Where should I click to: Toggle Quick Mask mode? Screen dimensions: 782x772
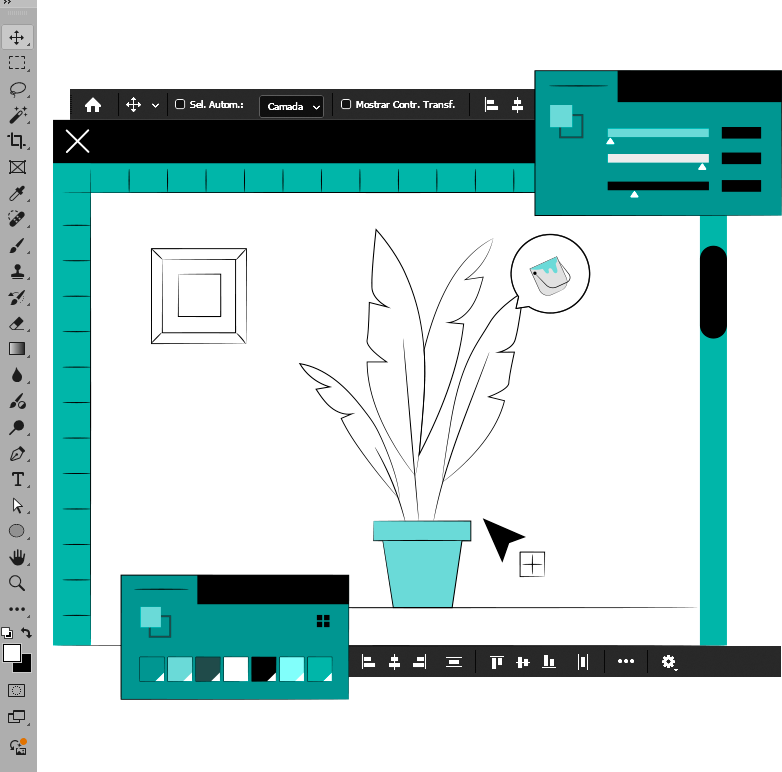pyautogui.click(x=16, y=691)
